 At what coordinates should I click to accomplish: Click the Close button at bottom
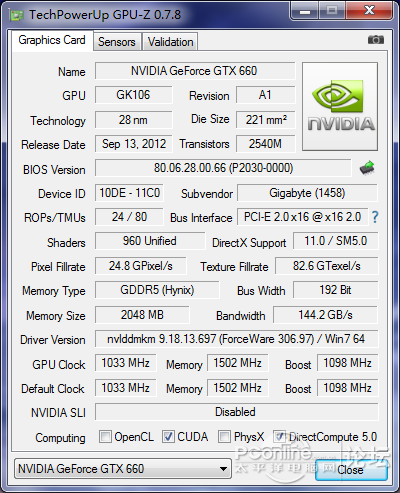point(351,470)
